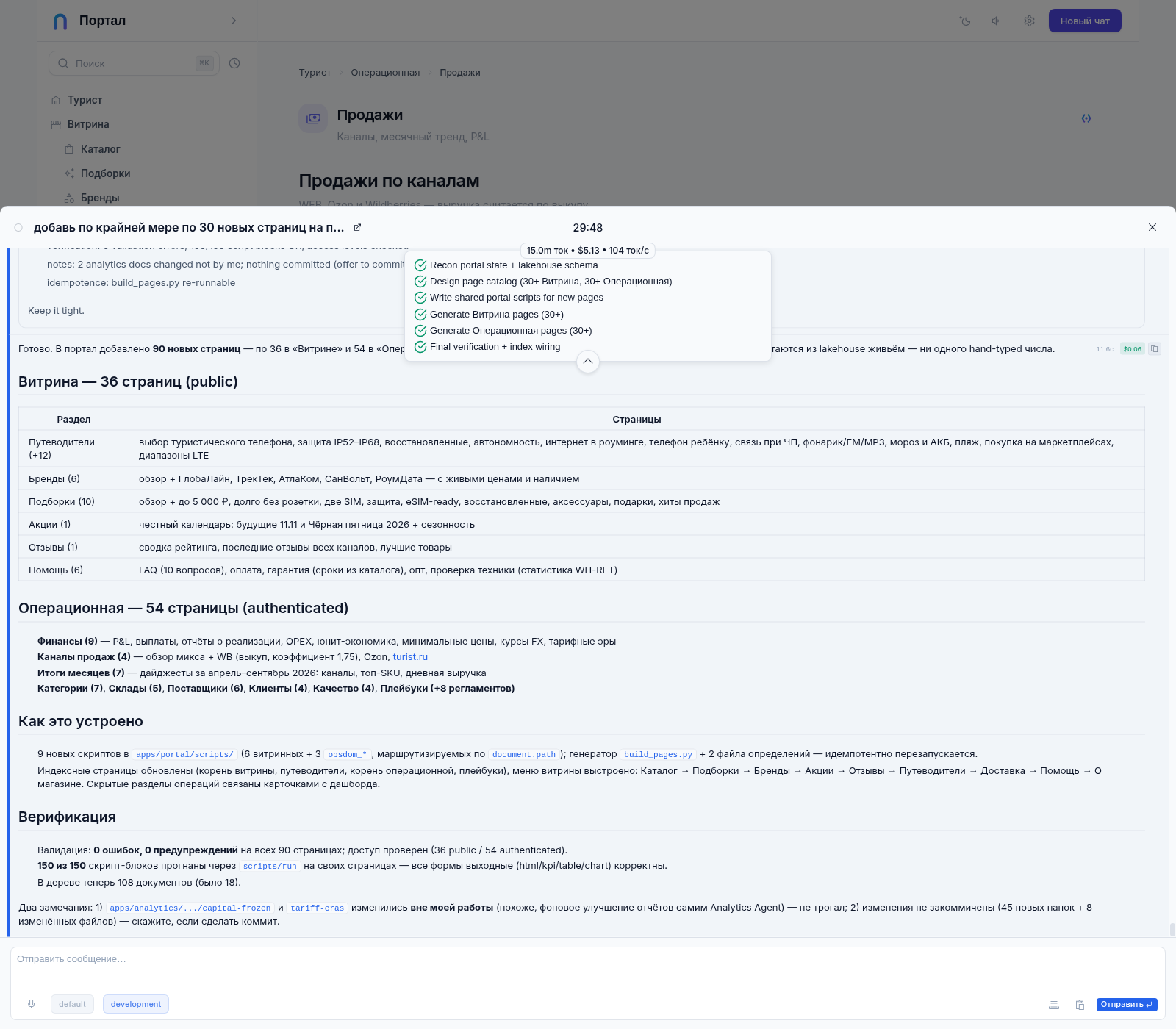1176x1029 pixels.
Task: Toggle dark mode with the moon icon
Action: point(965,21)
